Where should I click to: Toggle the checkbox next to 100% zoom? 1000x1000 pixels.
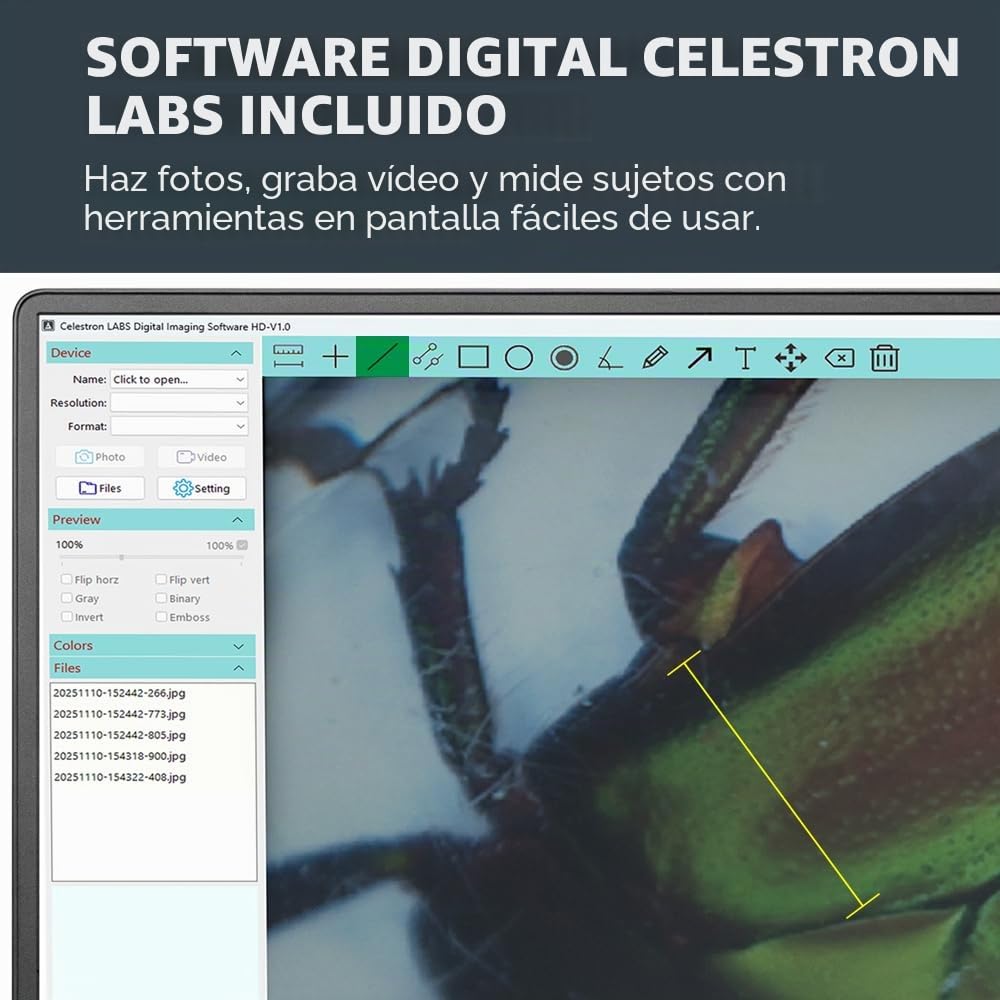pos(242,545)
